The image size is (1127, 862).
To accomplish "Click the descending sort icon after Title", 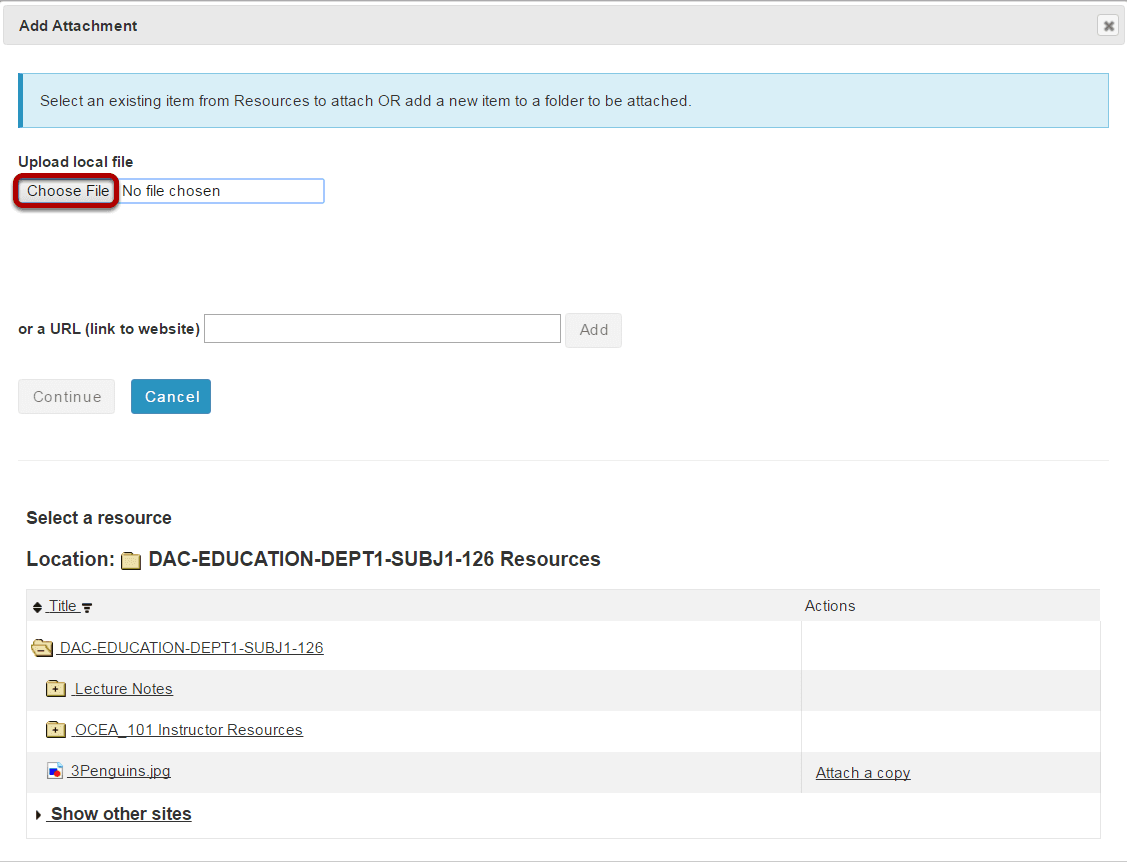I will pos(87,608).
